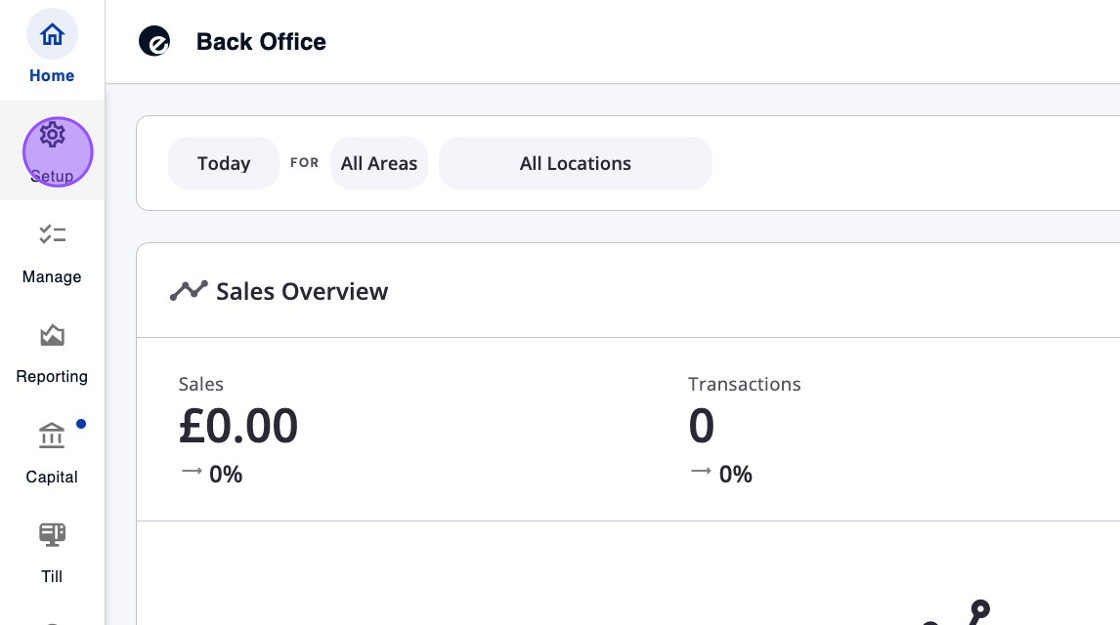Screen dimensions: 1120x625
Task: Open the Till register icon
Action: (52, 535)
